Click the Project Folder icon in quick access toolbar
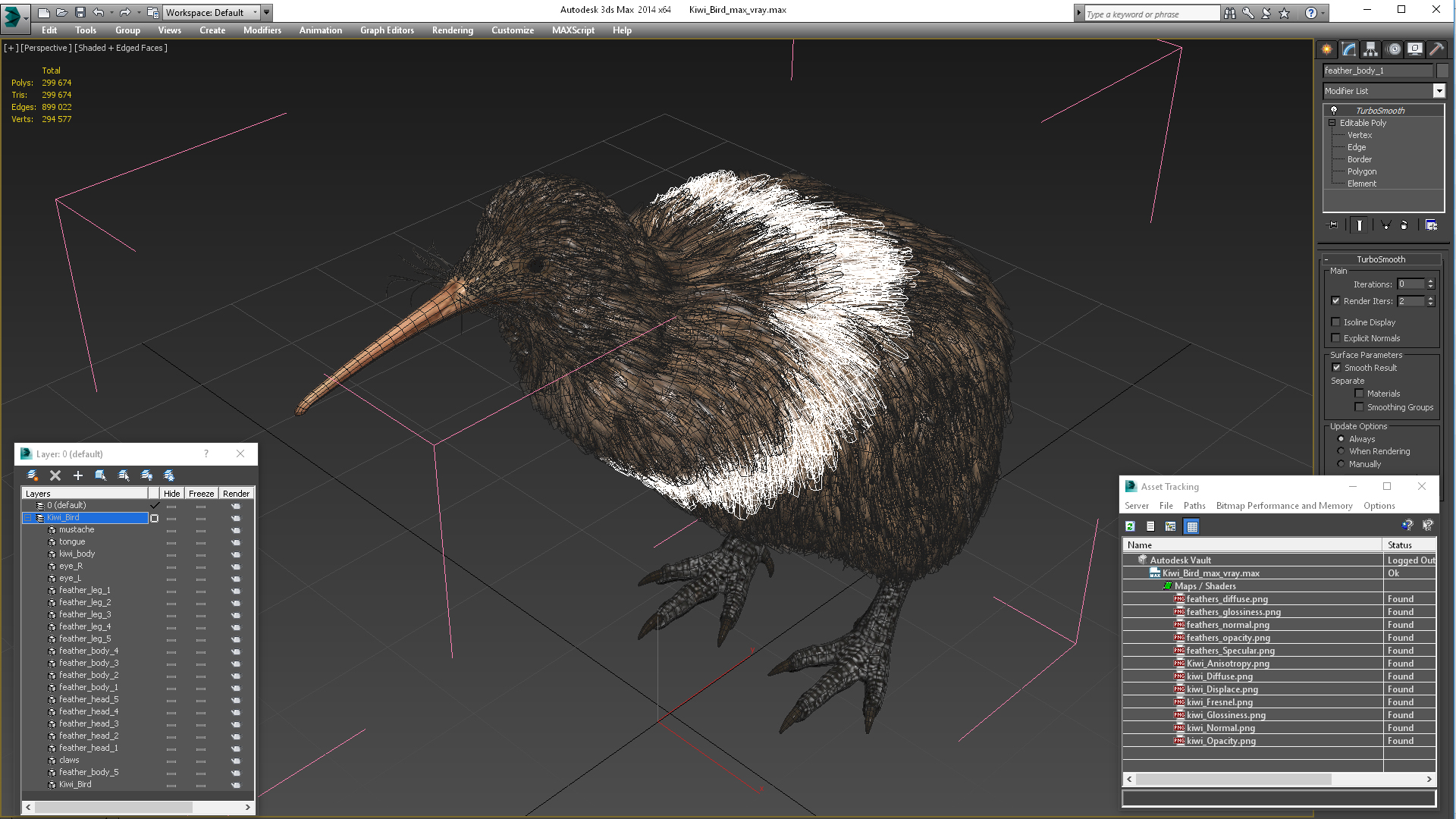 click(153, 12)
